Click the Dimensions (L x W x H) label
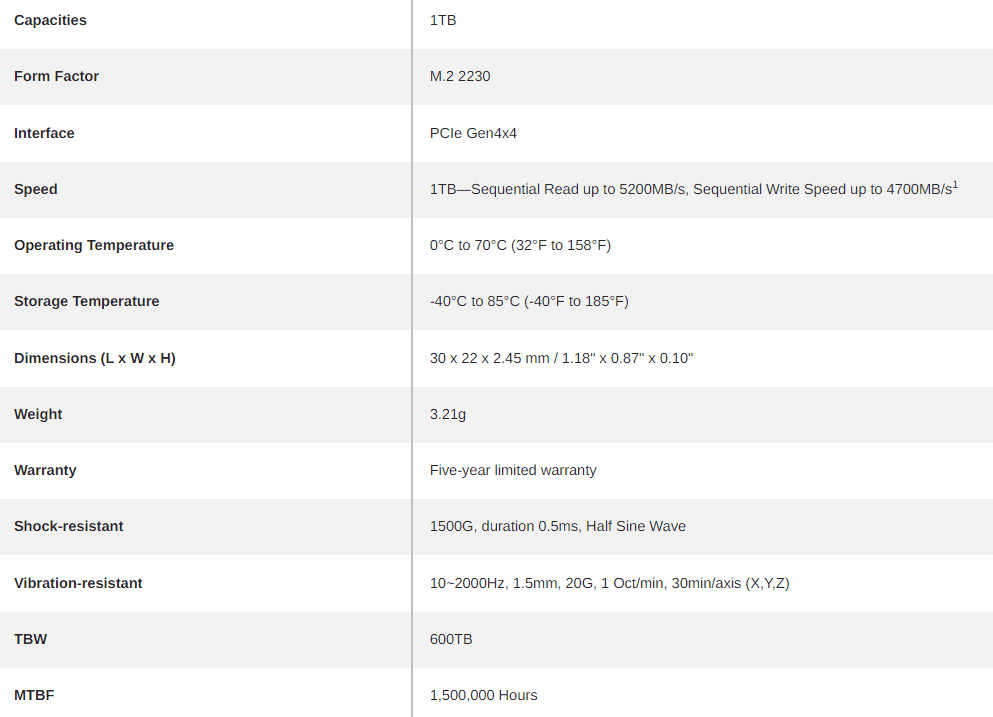993x717 pixels. tap(95, 358)
